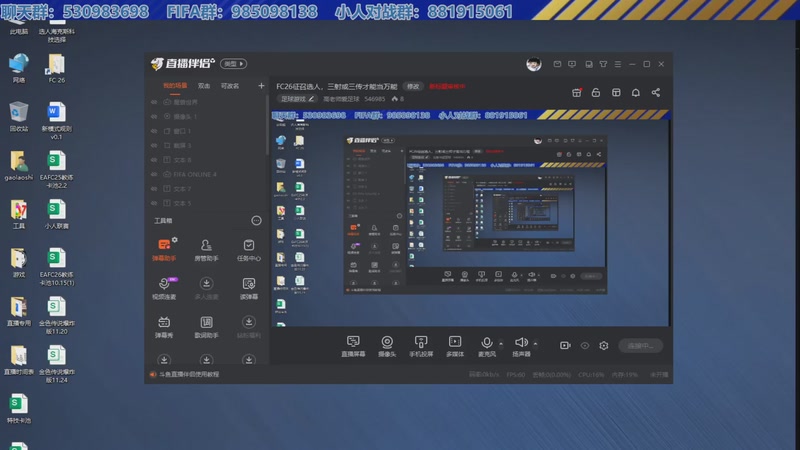Mute the 麦克风 microphone
Viewport: 800px width, 450px height.
(x=487, y=346)
